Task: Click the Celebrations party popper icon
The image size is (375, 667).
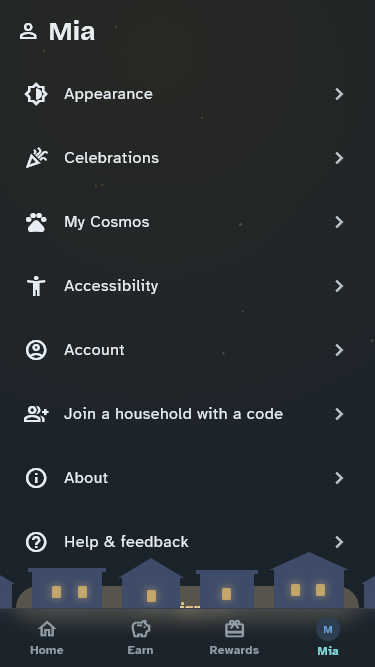Action: (36, 158)
